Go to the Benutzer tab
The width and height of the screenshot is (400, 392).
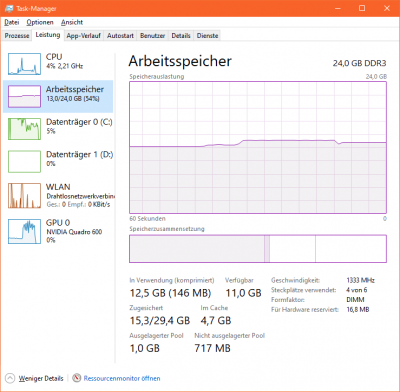tap(152, 36)
